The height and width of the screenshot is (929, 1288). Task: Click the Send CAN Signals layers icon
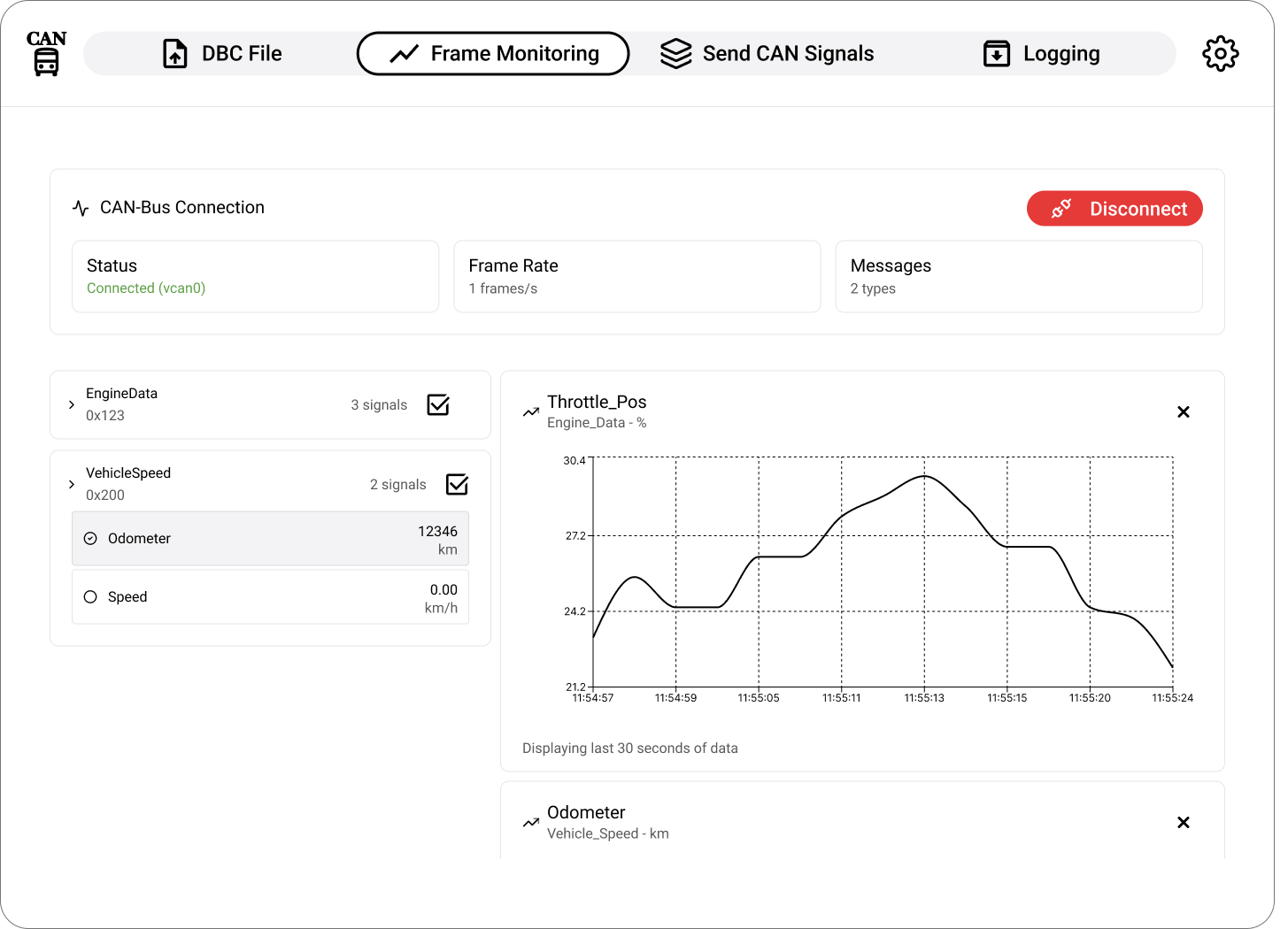675,54
